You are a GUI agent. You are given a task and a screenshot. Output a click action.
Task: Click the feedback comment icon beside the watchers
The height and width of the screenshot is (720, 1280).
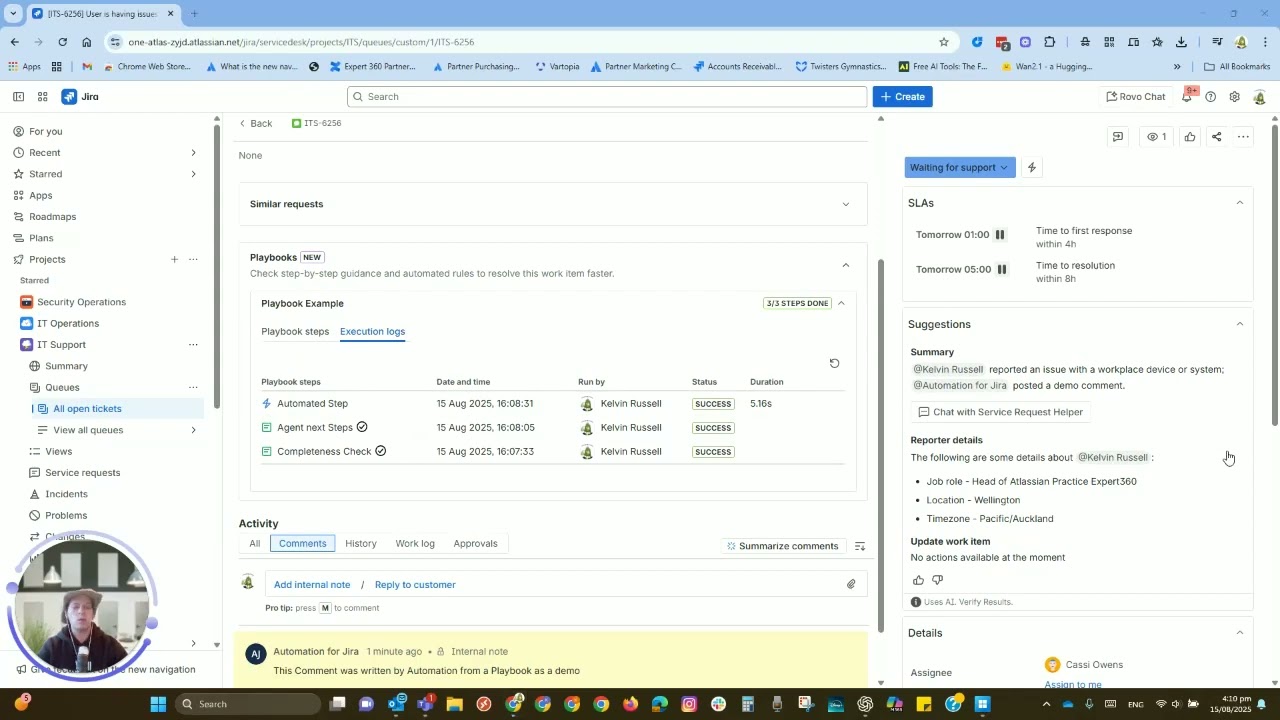pyautogui.click(x=1118, y=137)
